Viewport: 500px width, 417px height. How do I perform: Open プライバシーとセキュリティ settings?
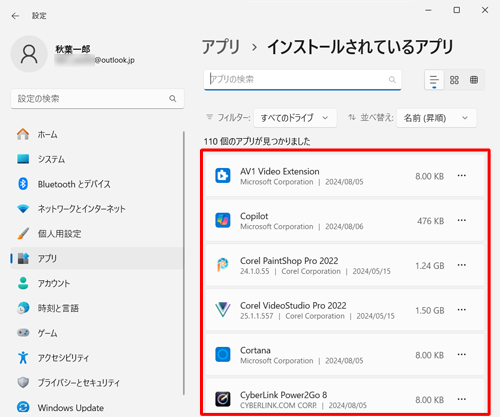(x=97, y=382)
